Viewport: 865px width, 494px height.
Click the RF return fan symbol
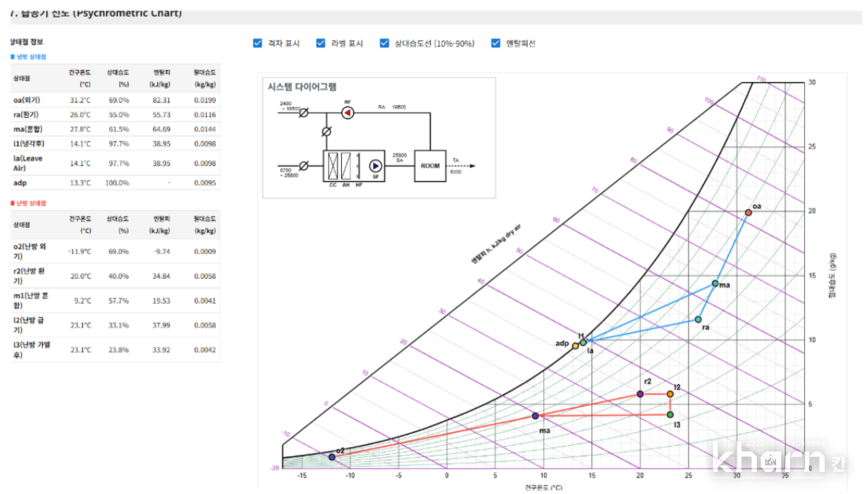tap(348, 114)
